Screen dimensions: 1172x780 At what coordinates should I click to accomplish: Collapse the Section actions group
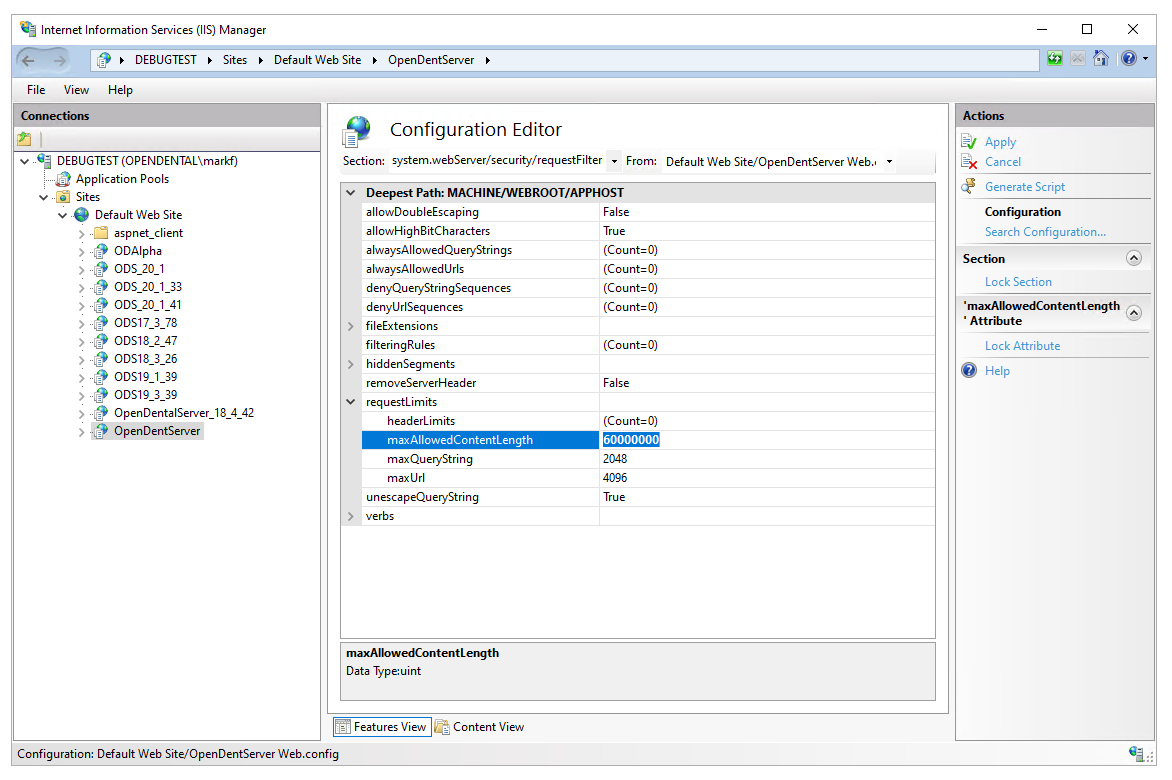1133,258
